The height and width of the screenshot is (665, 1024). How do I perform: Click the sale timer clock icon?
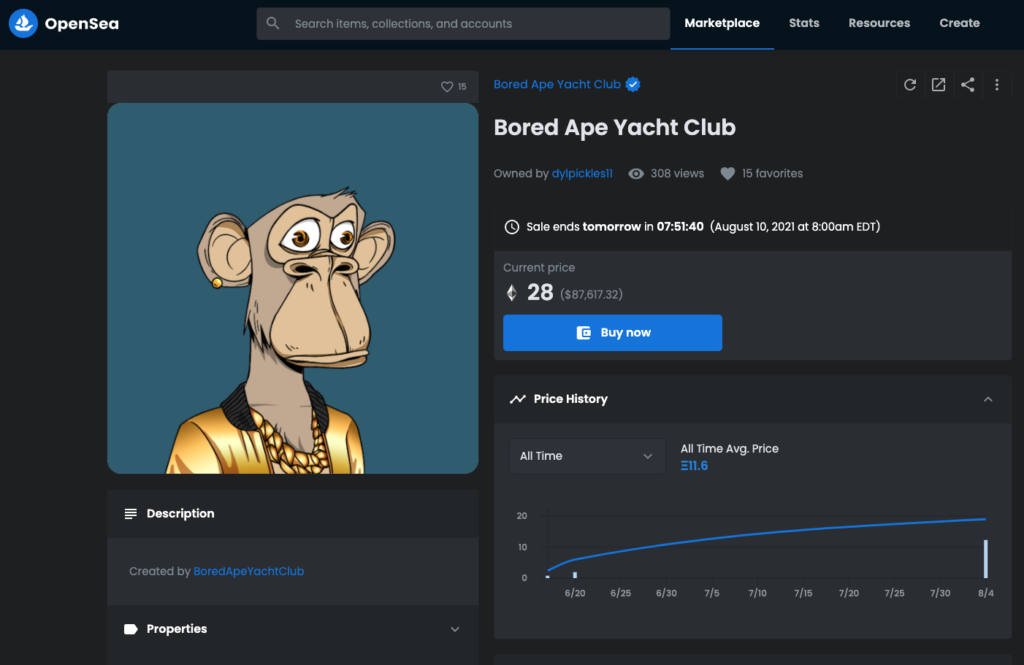coord(512,227)
